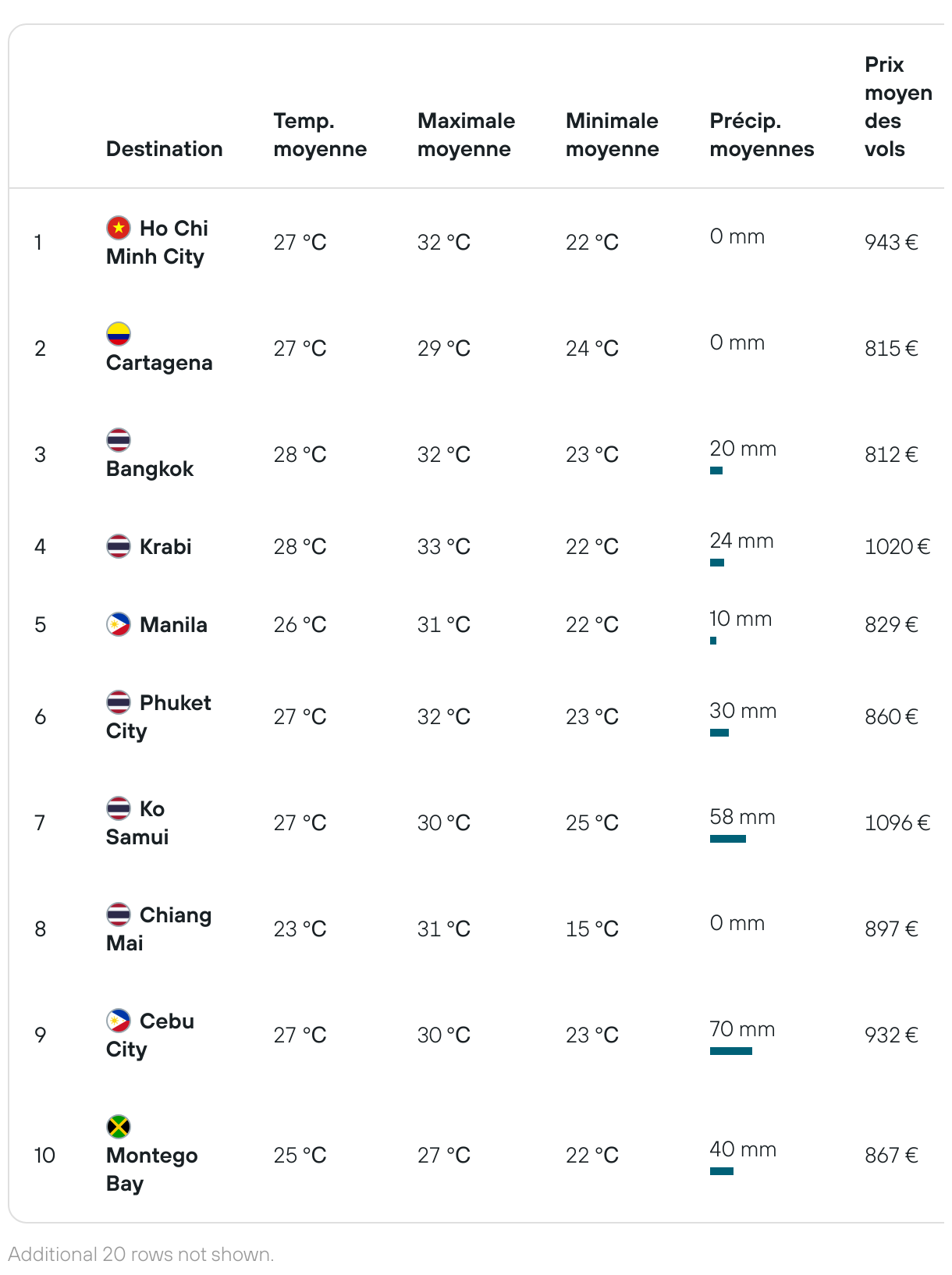952x1275 pixels.
Task: Click the Philippines flag beside Cebu City
Action: [x=119, y=1021]
